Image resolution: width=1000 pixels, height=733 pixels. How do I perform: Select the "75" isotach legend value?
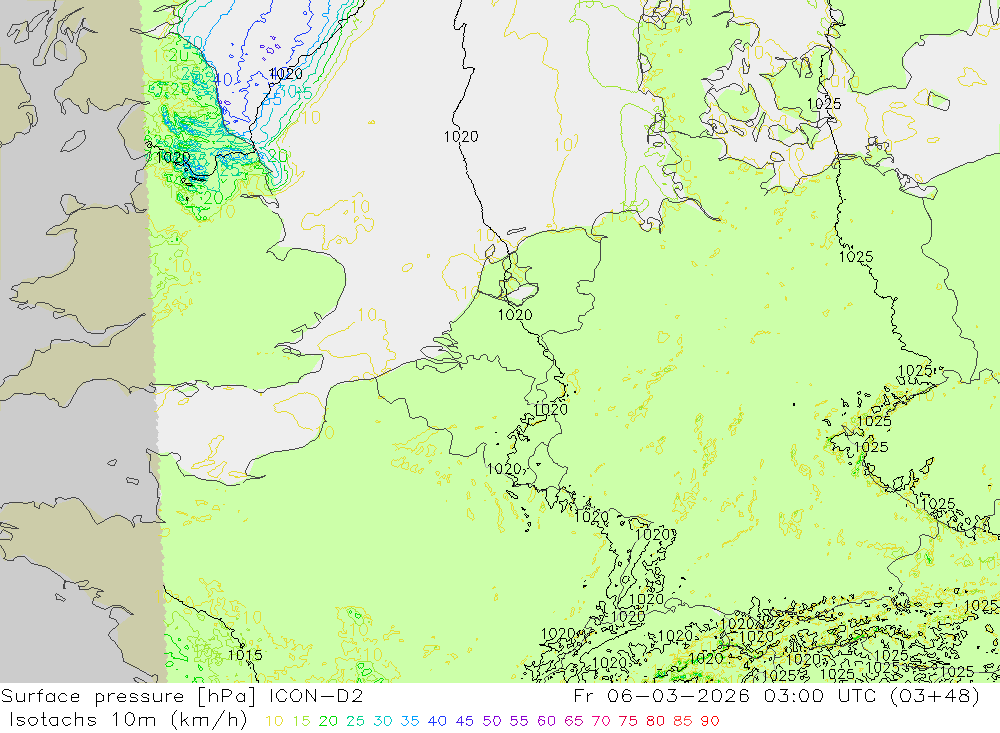(628, 722)
